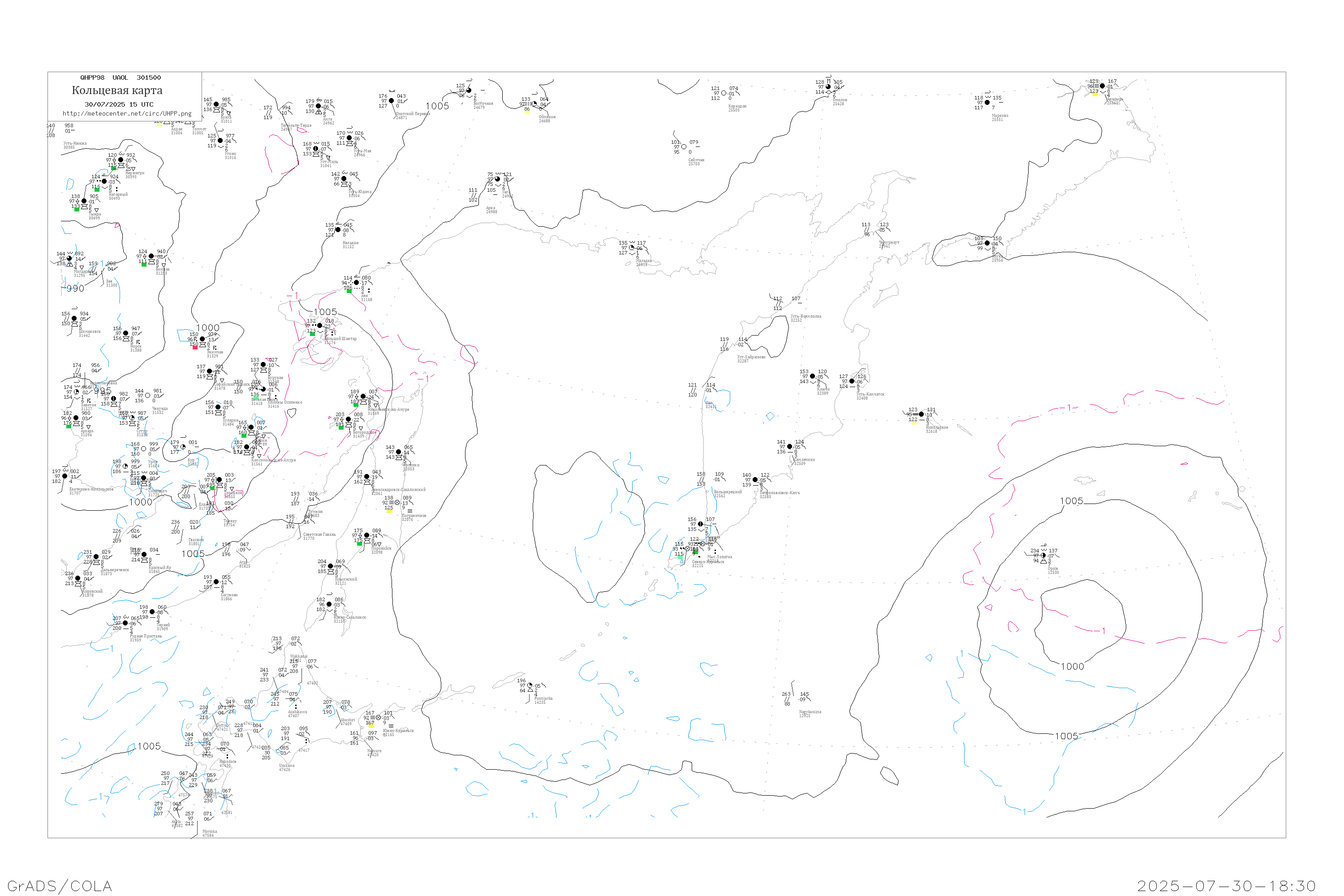
Task: Click the partly filled Магдагачи station circle
Action: point(70,258)
